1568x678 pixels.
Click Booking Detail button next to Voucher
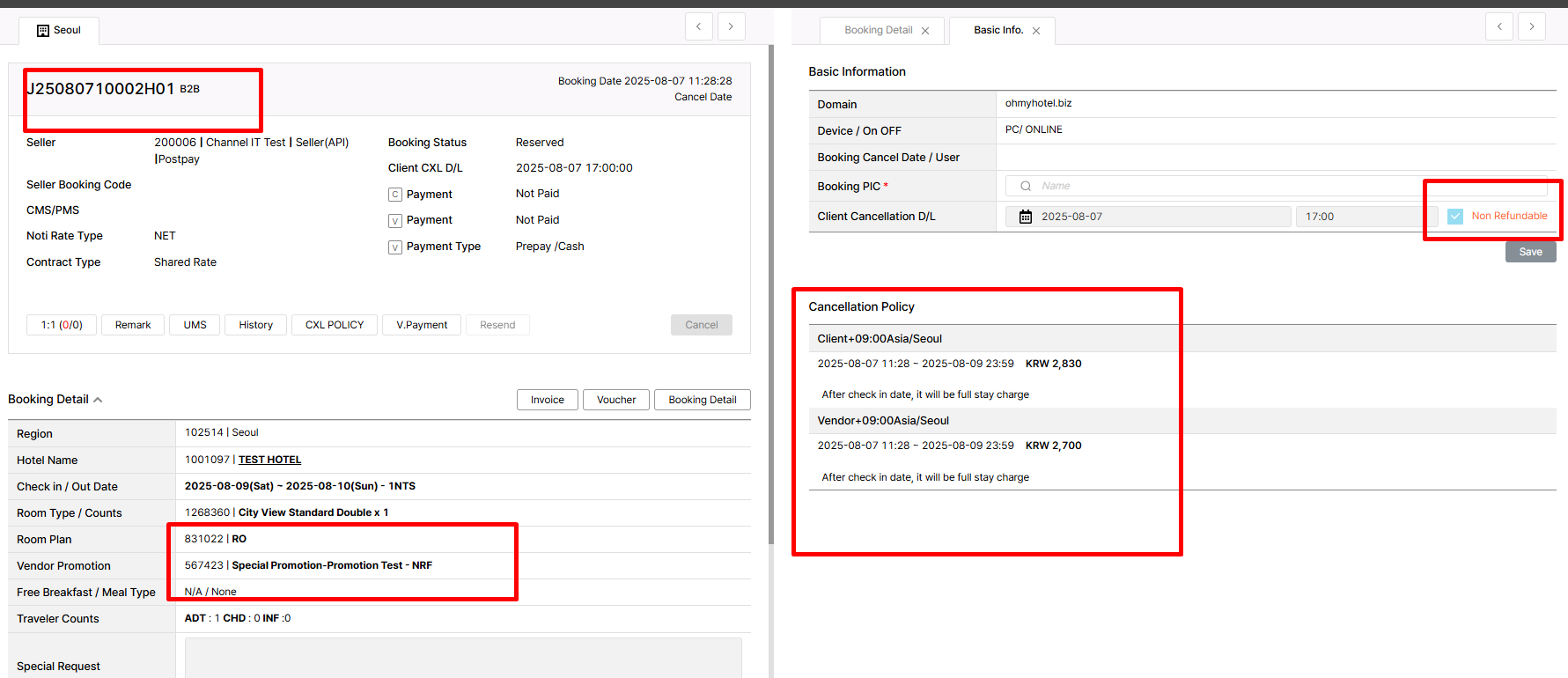(x=703, y=400)
